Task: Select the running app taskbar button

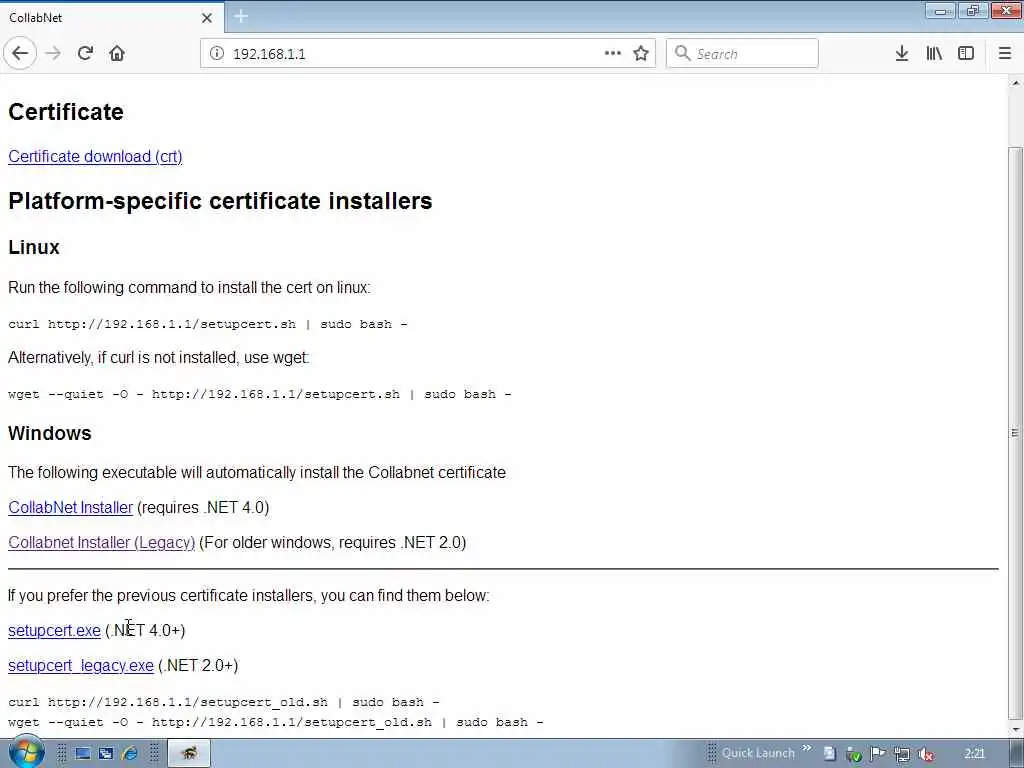Action: point(189,754)
